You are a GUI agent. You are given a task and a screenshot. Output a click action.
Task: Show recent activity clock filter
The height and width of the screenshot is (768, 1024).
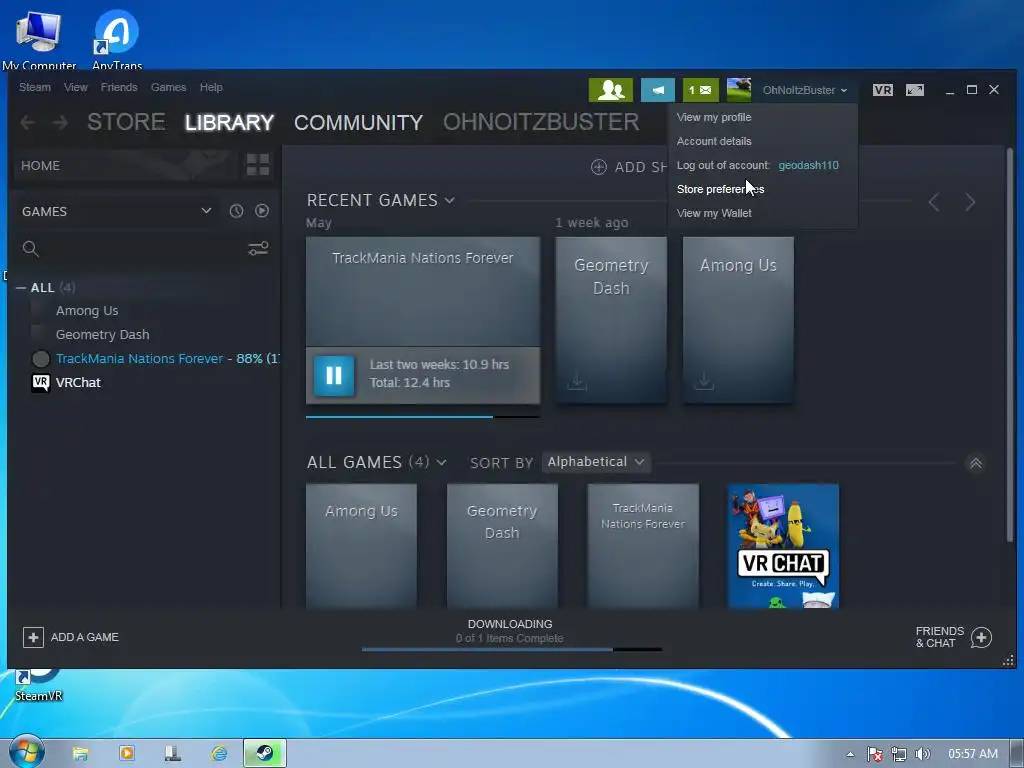click(236, 211)
